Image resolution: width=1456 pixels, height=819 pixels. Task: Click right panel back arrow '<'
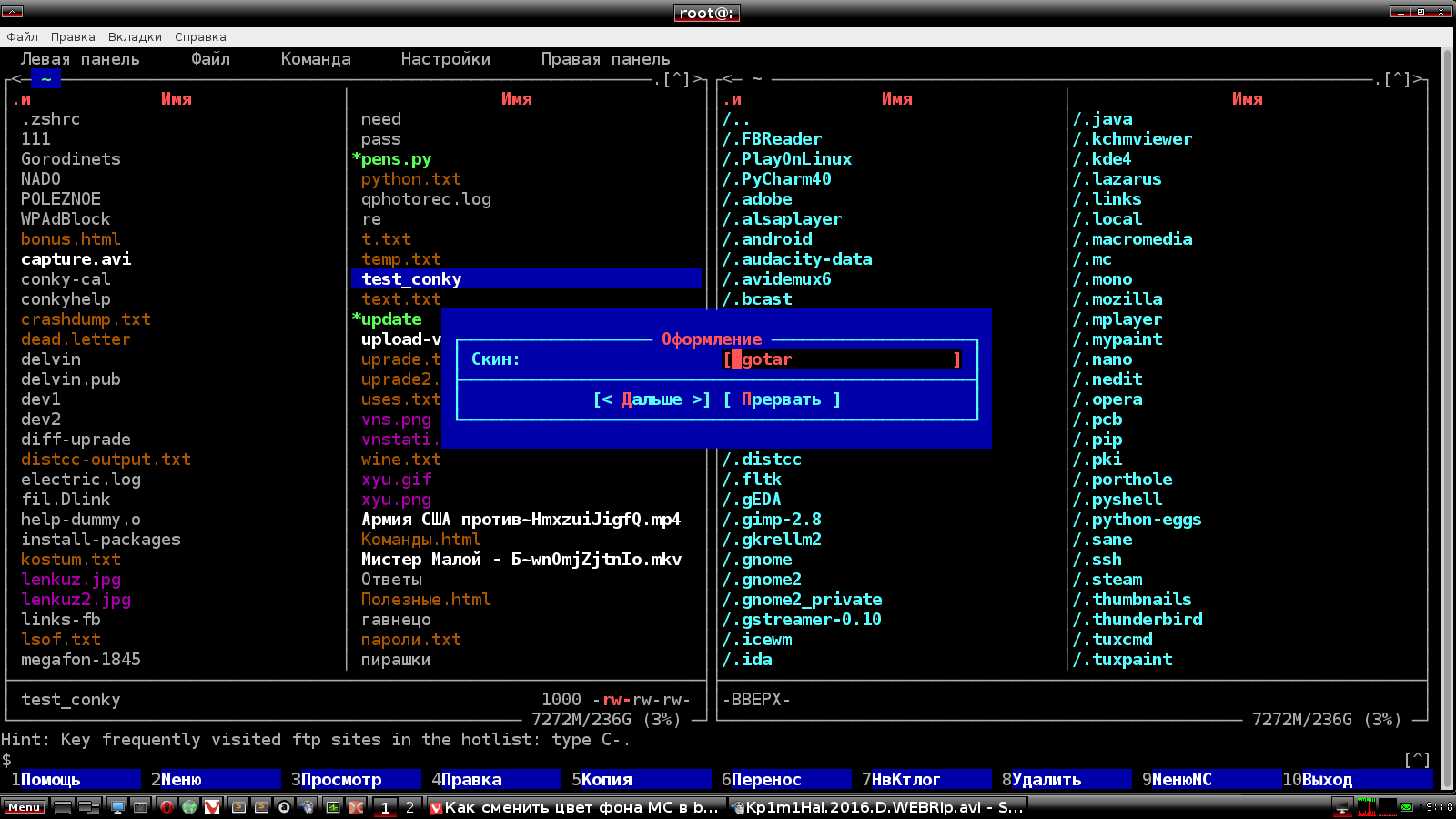[x=726, y=79]
